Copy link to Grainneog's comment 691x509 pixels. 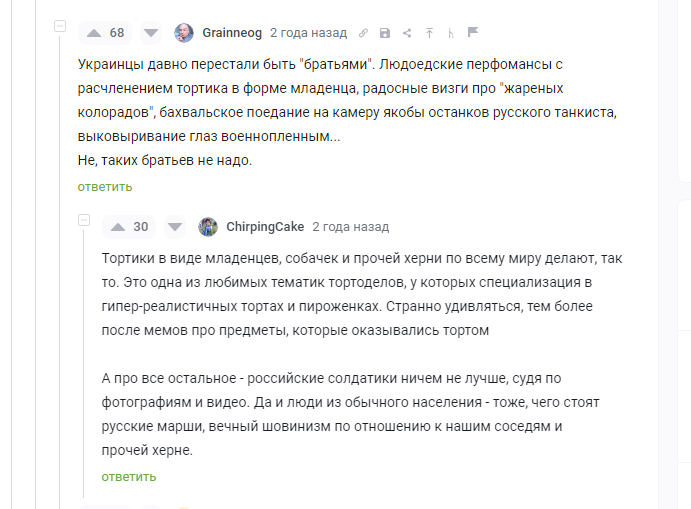(363, 33)
